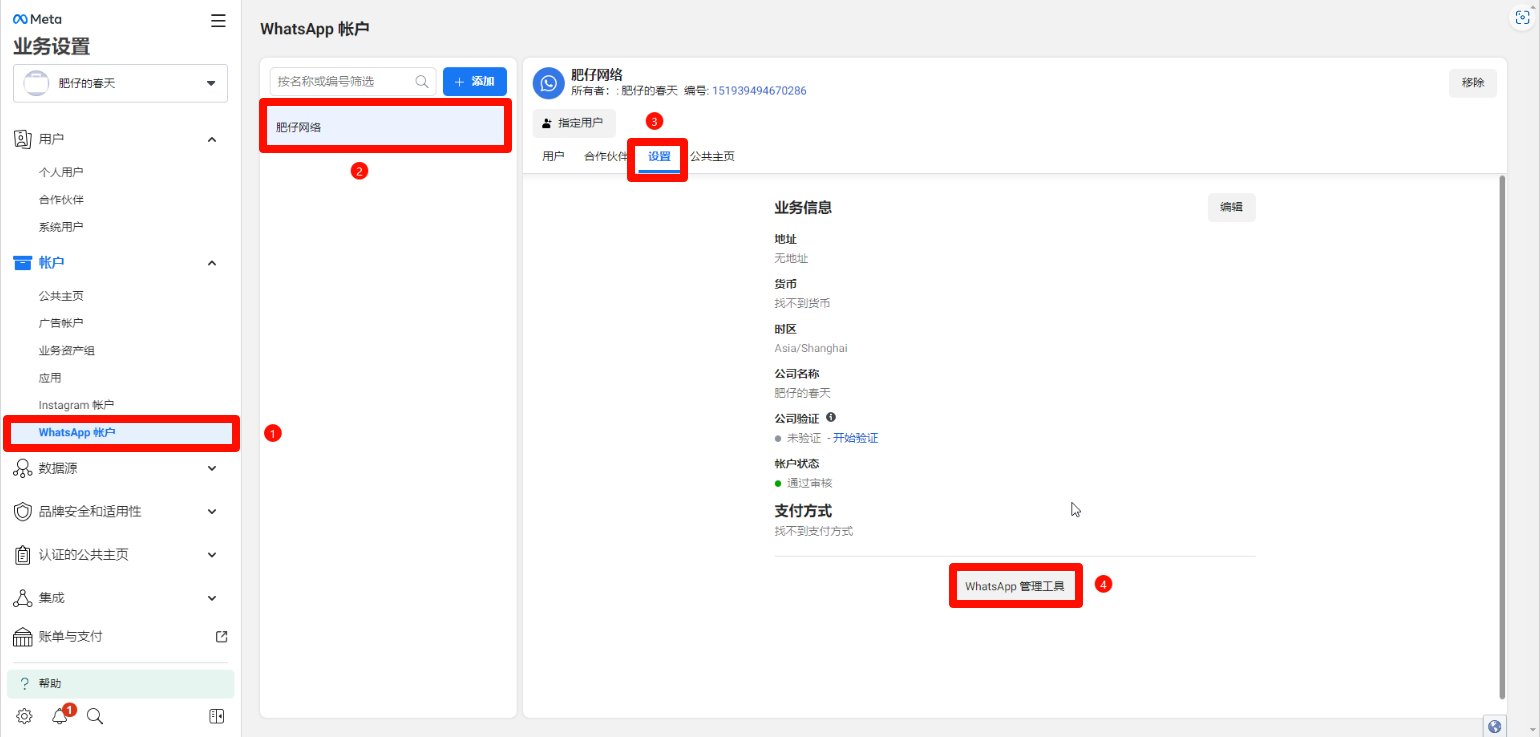Open 系统用户 in the sidebar
1540x737 pixels.
(61, 227)
